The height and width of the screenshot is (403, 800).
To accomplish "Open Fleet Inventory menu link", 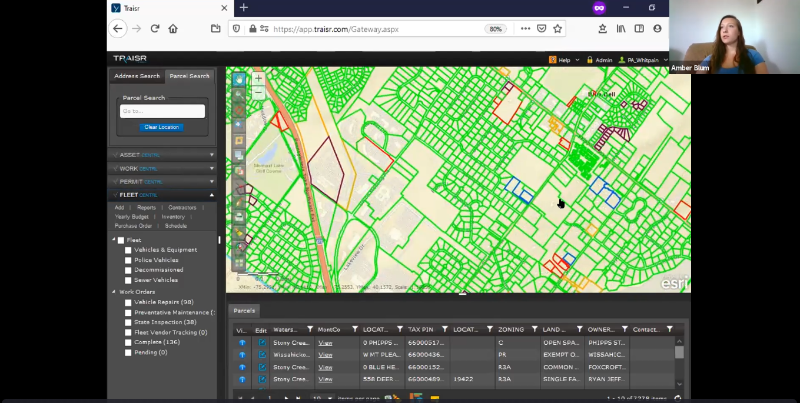I will tap(173, 217).
